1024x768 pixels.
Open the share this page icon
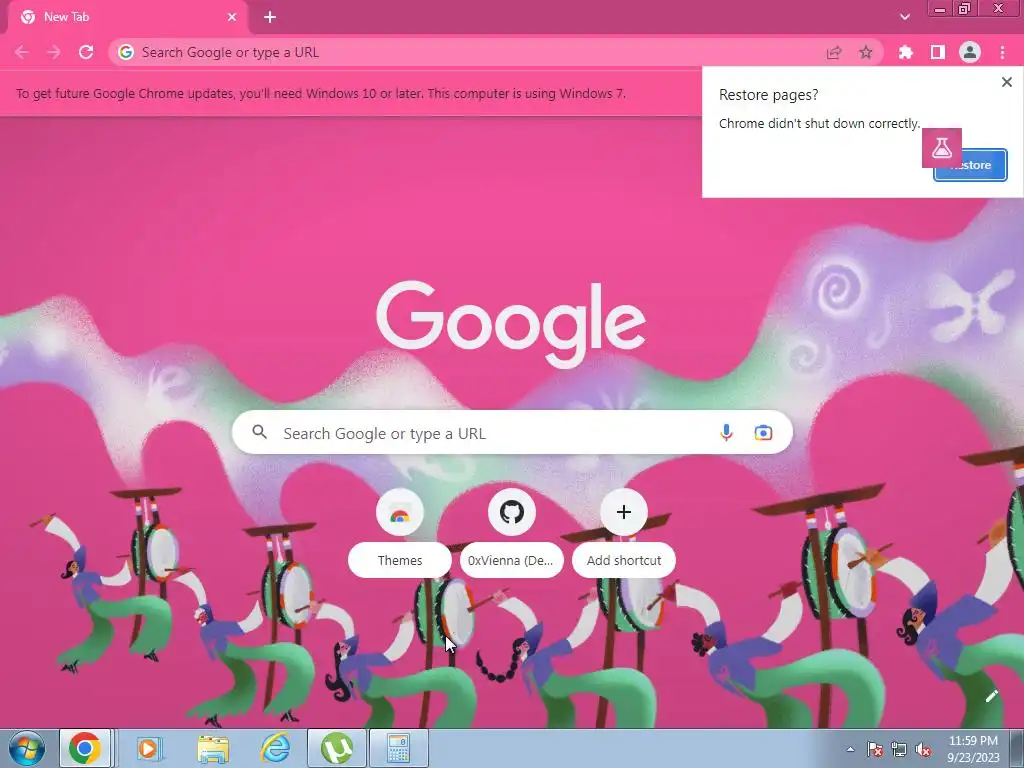[x=834, y=52]
